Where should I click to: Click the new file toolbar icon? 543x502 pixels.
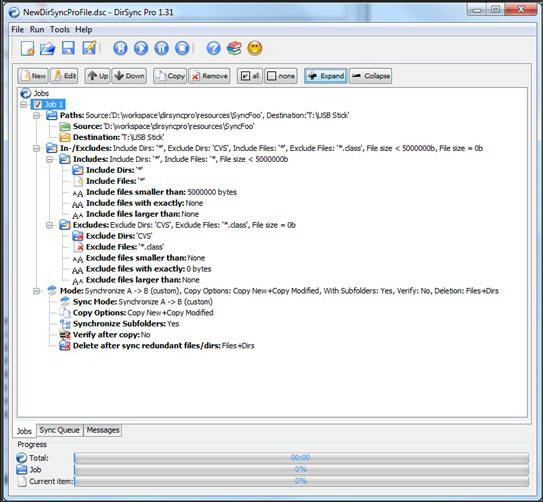click(27, 48)
